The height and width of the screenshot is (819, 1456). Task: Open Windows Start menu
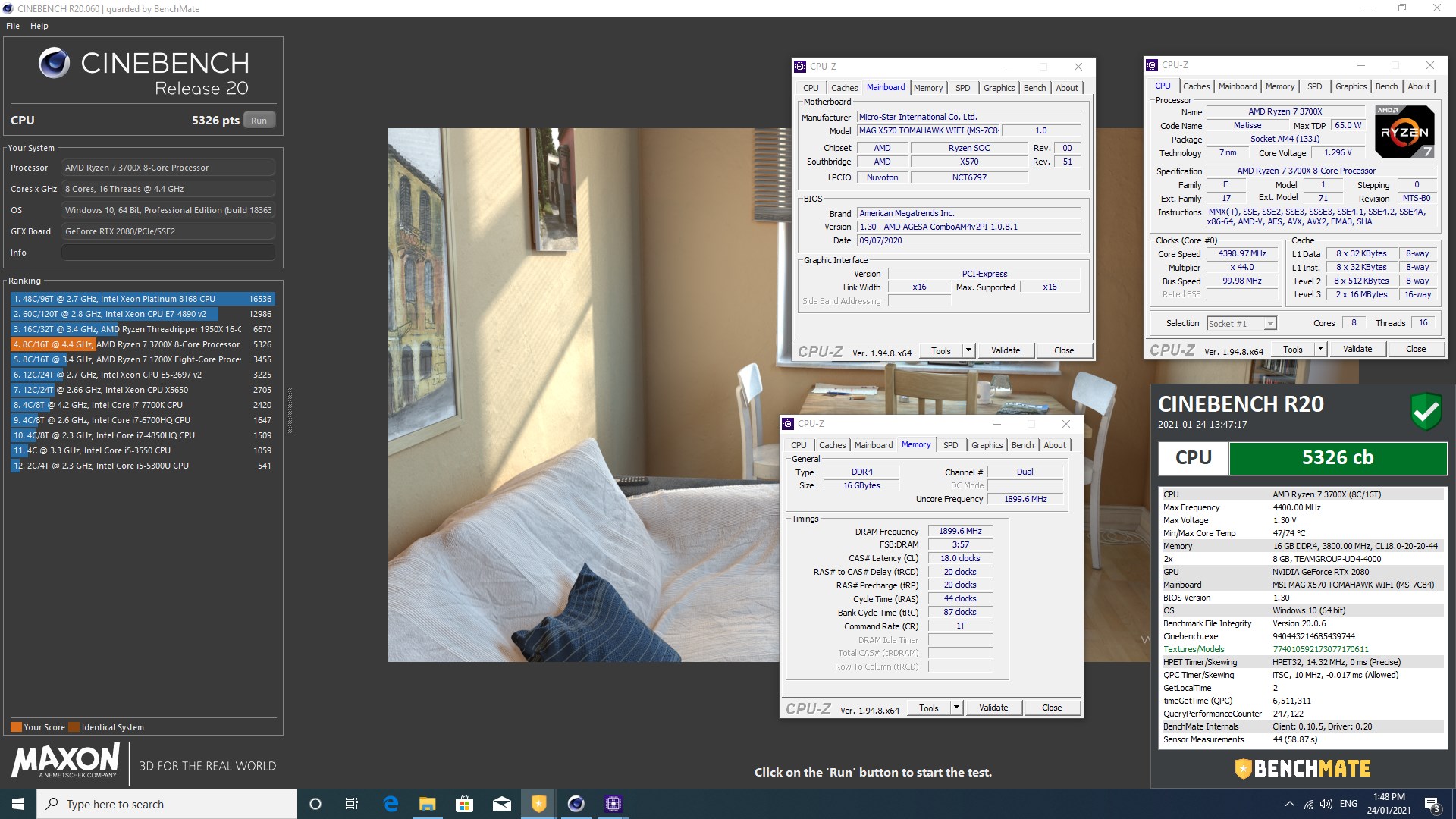click(18, 804)
